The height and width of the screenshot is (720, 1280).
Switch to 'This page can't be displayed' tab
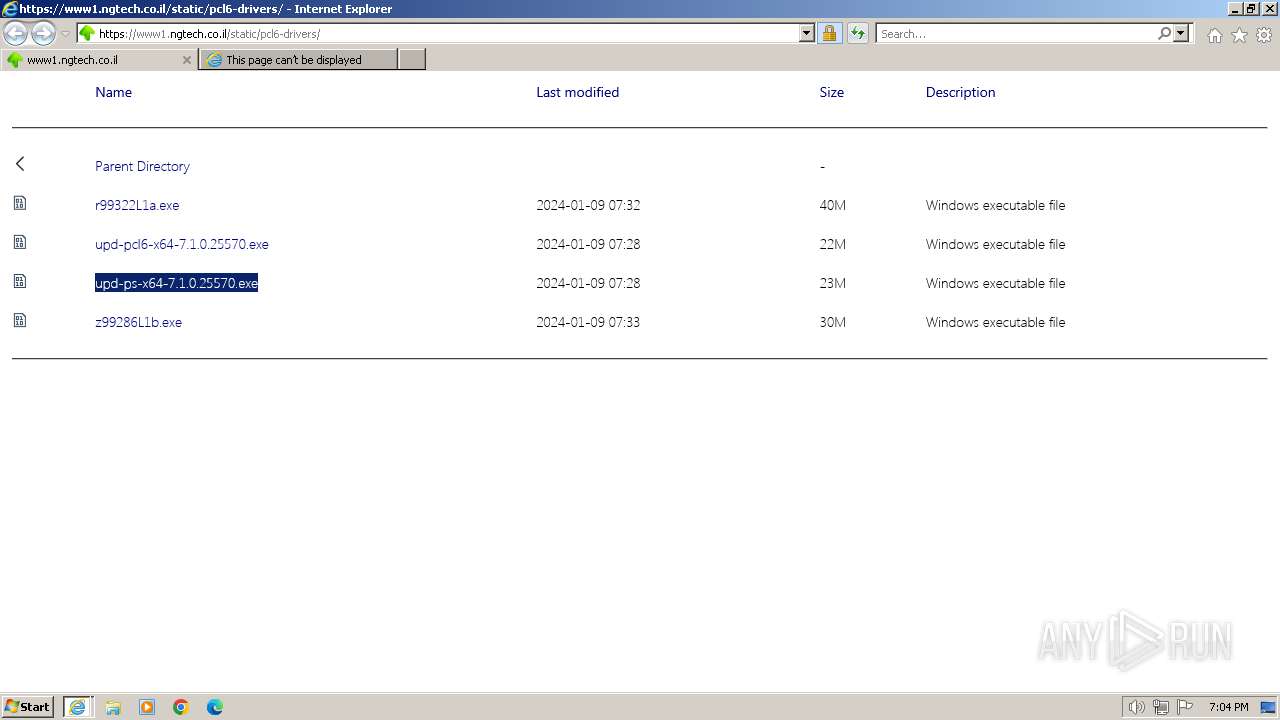click(x=298, y=60)
